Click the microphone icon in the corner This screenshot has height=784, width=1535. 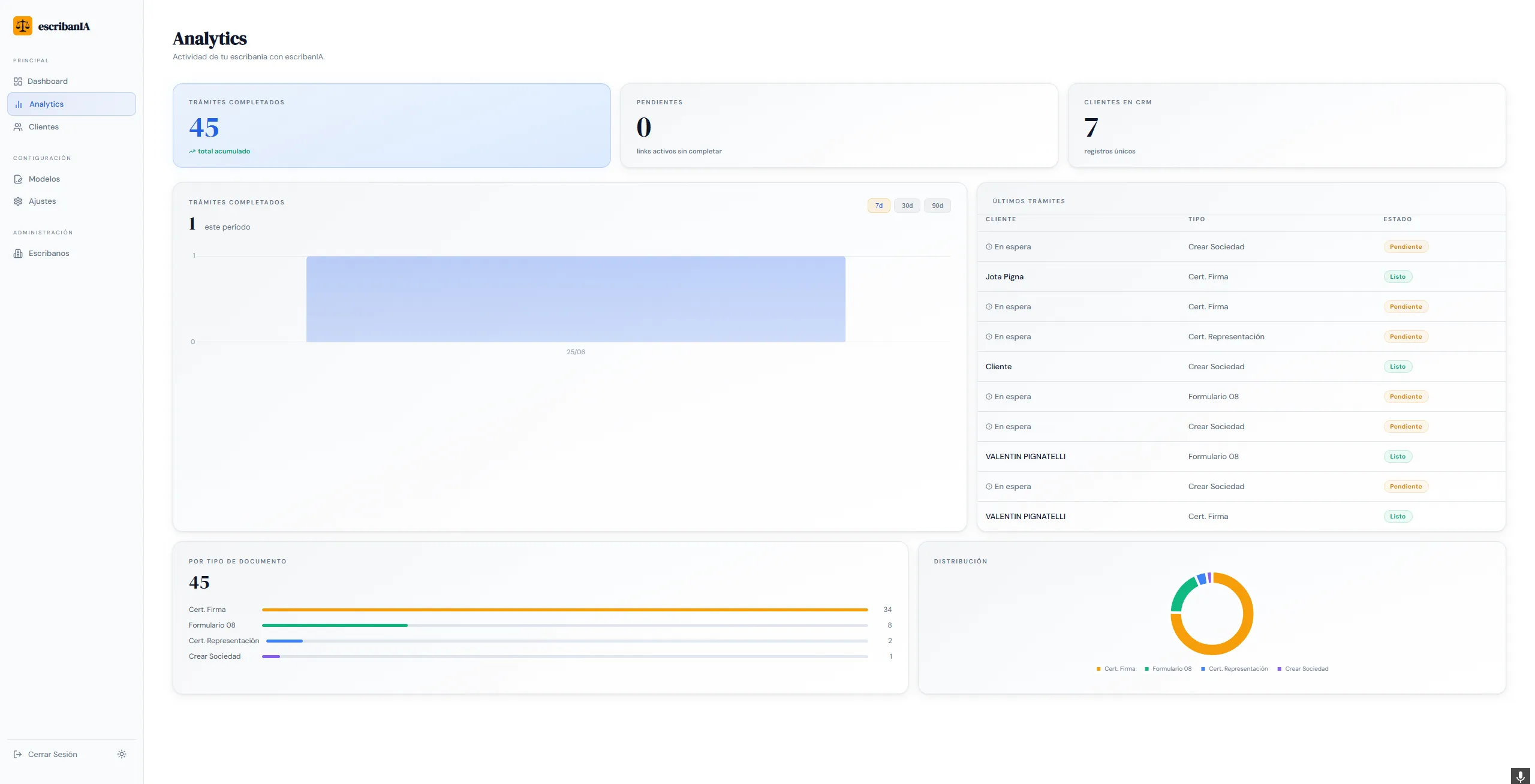[1520, 776]
